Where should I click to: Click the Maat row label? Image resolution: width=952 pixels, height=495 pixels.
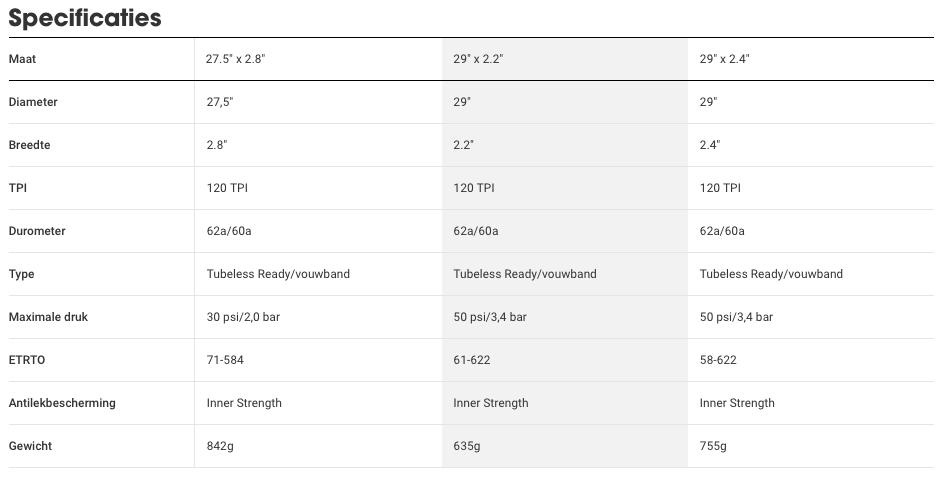coord(22,59)
